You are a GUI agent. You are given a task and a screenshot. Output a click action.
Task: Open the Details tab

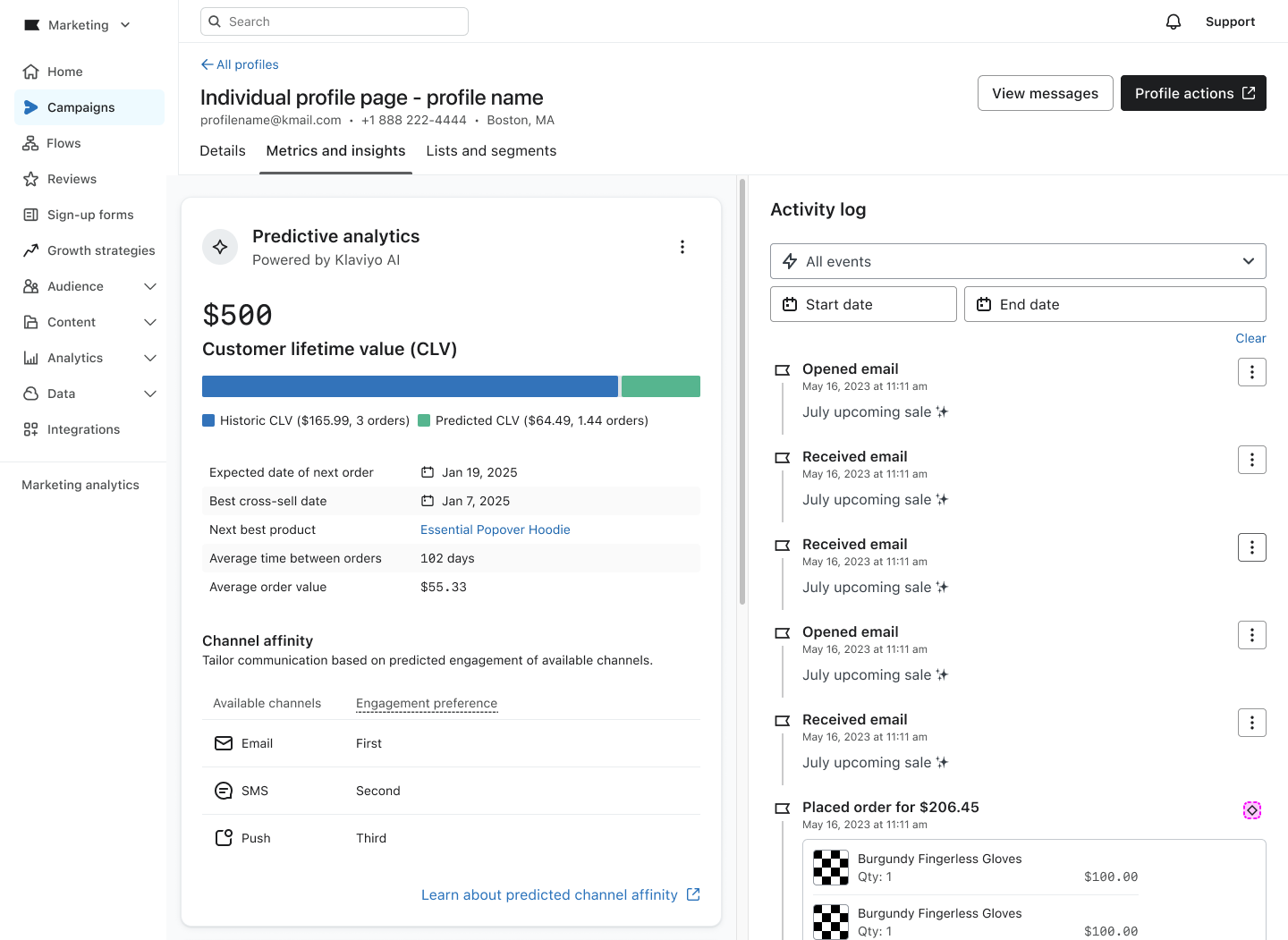pos(222,150)
